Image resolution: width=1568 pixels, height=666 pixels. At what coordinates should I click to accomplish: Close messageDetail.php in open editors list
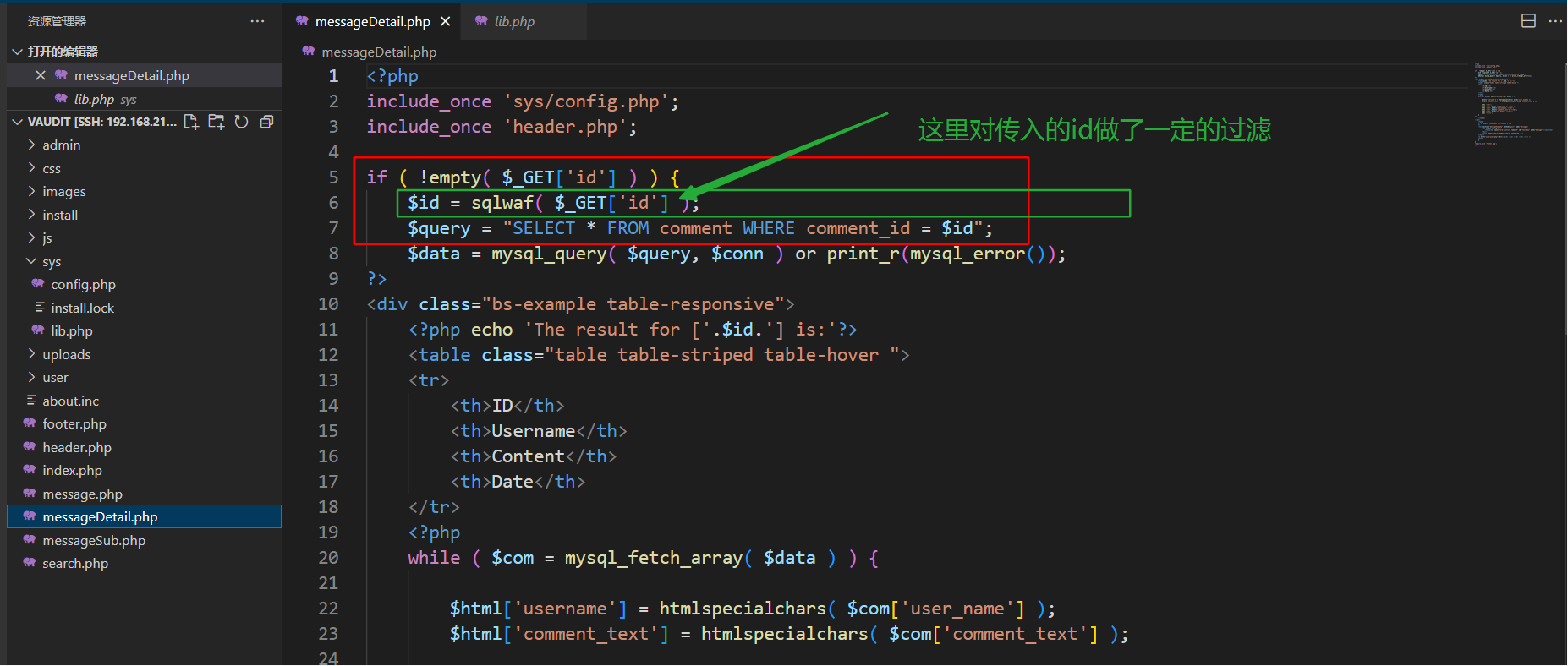click(x=41, y=75)
